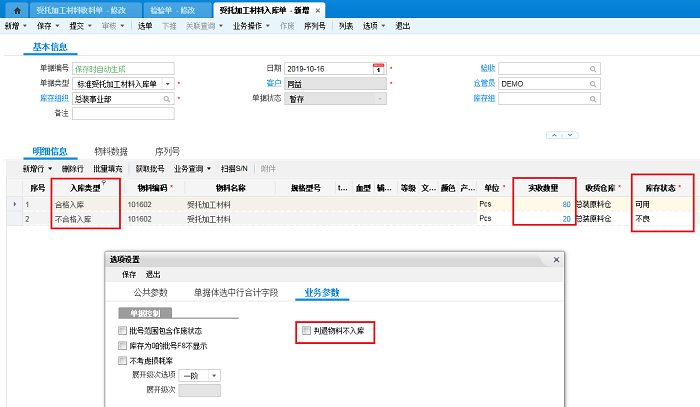Check 批号范围包含作废状态 option

click(123, 330)
